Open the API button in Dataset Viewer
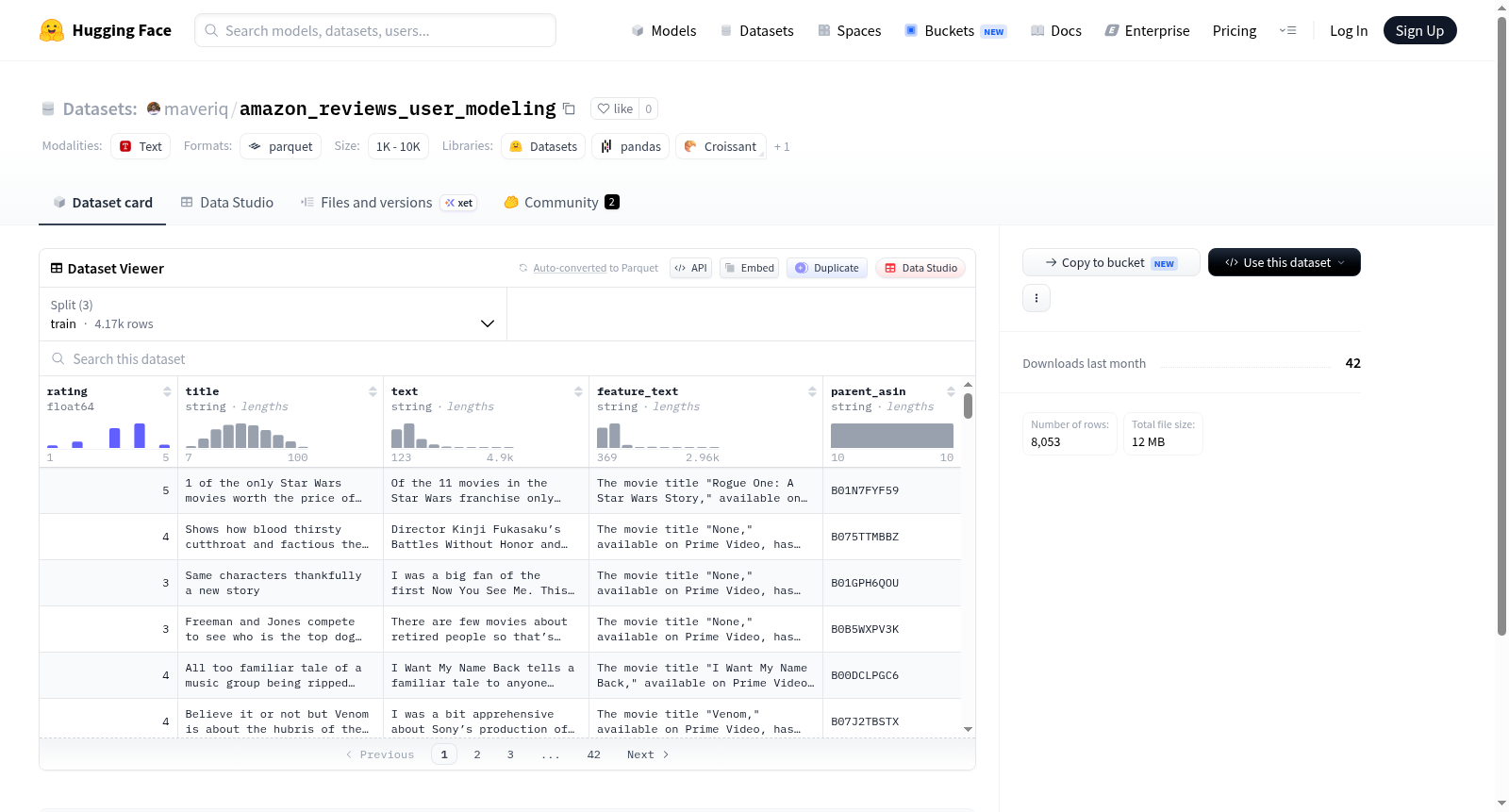Screen dimensions: 1509x812 point(690,268)
